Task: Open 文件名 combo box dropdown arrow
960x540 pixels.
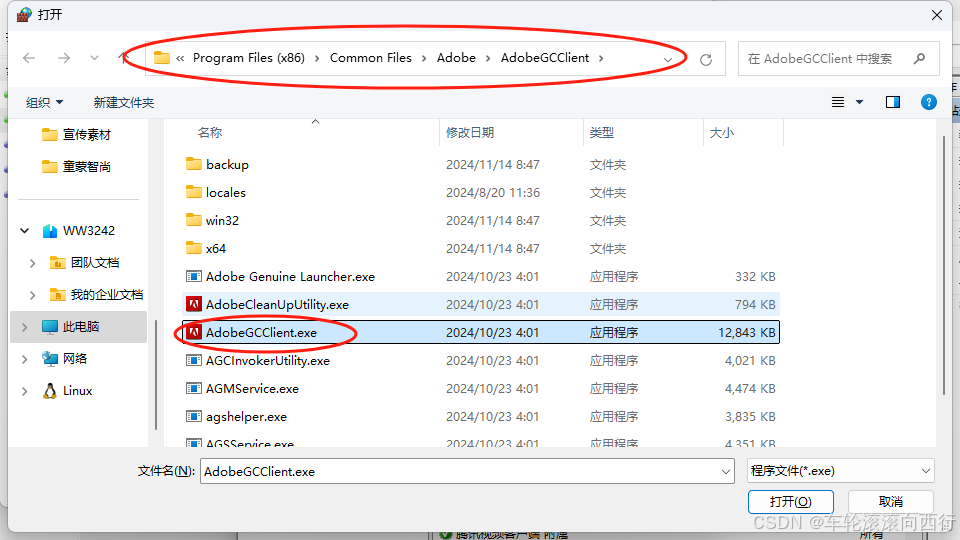Action: pos(726,471)
